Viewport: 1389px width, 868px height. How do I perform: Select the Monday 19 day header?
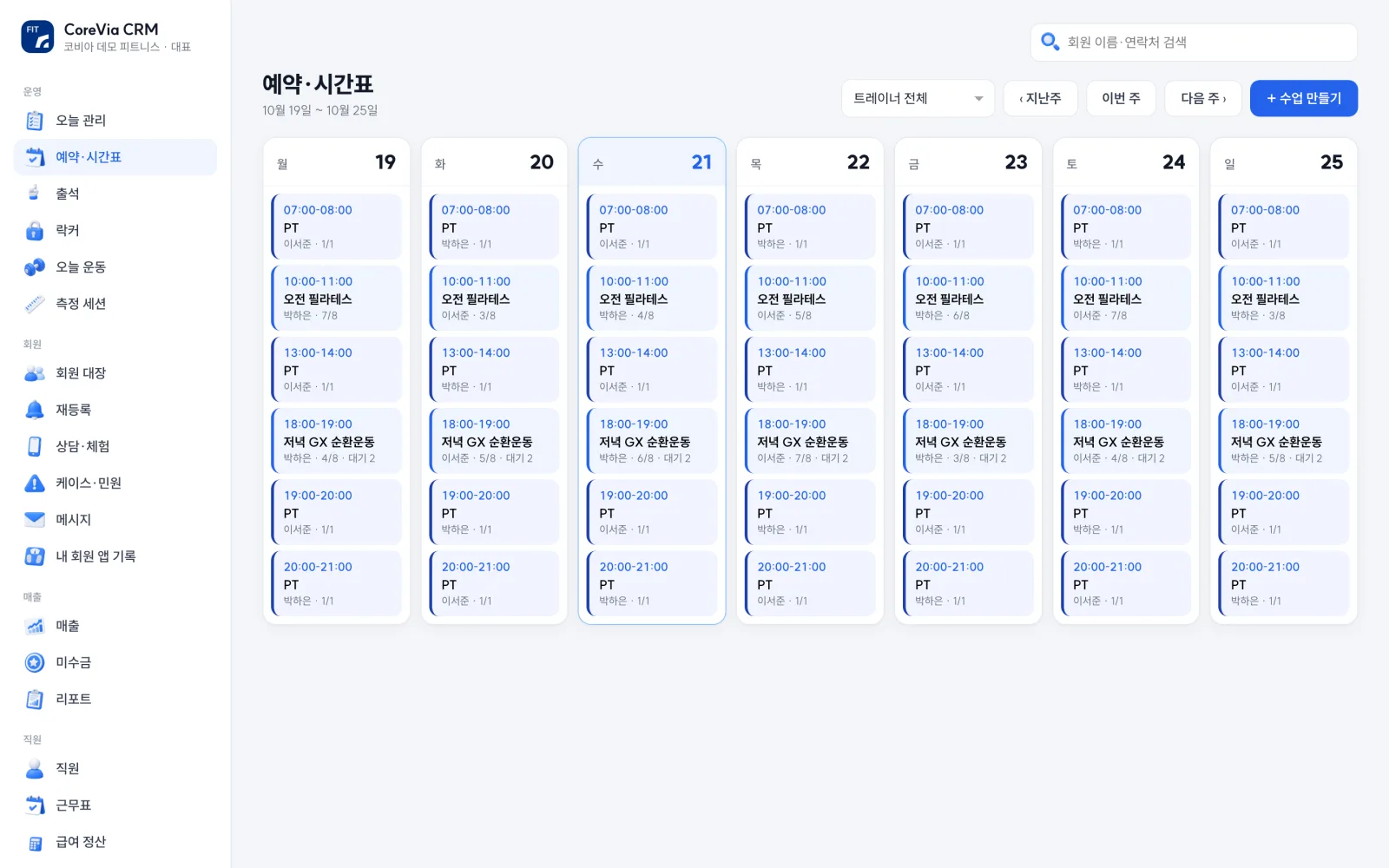tap(336, 162)
